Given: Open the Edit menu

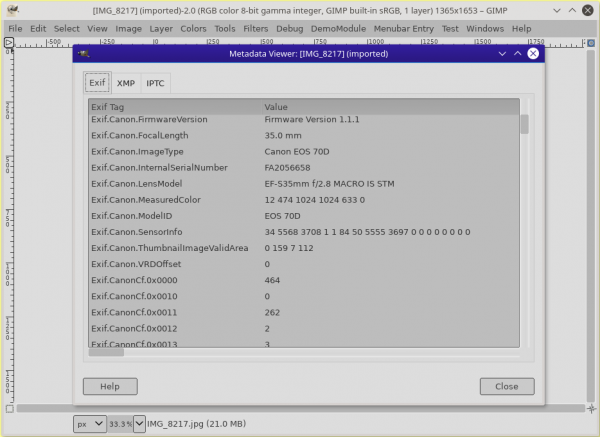Looking at the screenshot, I should click(x=38, y=29).
